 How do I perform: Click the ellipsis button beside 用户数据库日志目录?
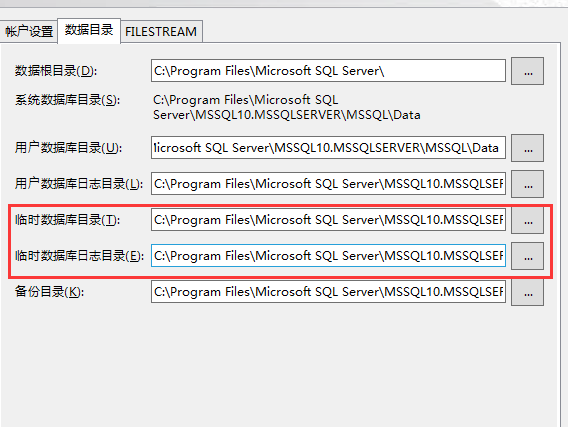pyautogui.click(x=527, y=184)
